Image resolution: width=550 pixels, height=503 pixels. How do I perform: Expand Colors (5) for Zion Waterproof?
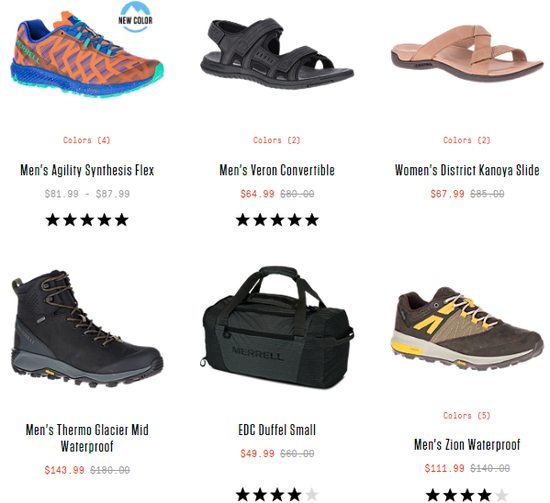[x=467, y=415]
